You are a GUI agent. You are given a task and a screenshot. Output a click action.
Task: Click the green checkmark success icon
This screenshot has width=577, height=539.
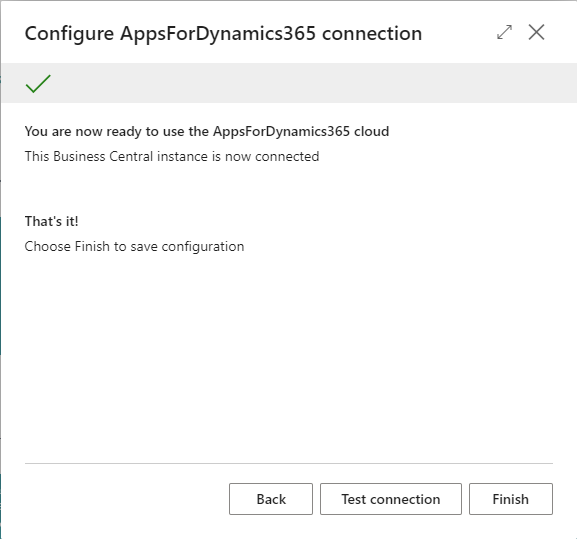tap(38, 84)
